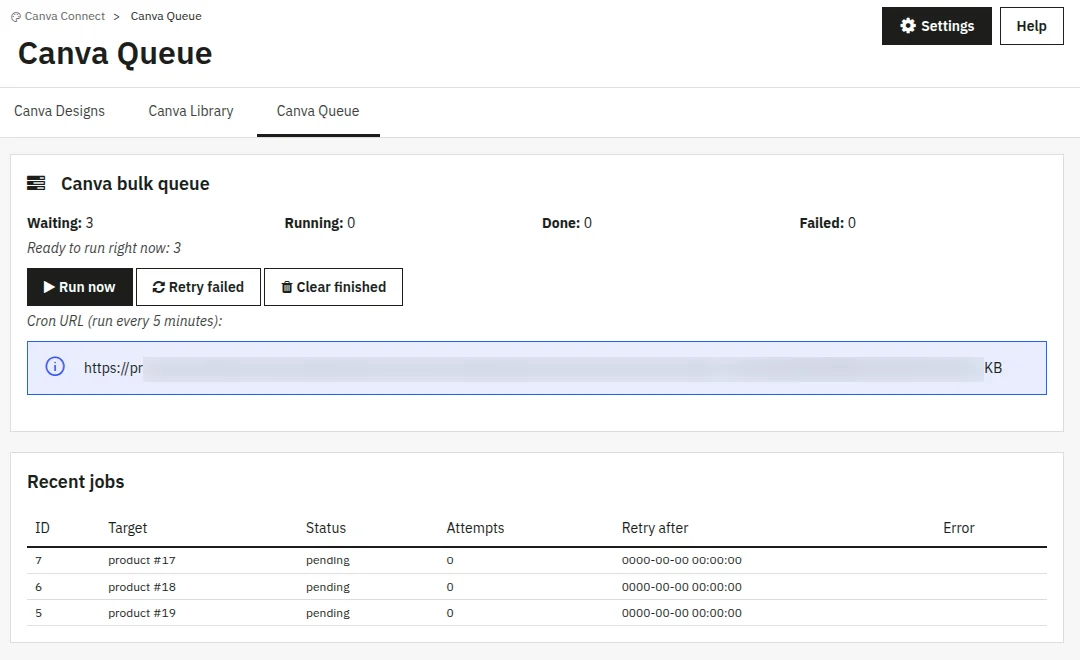Click the Status column header
1080x660 pixels.
click(326, 528)
